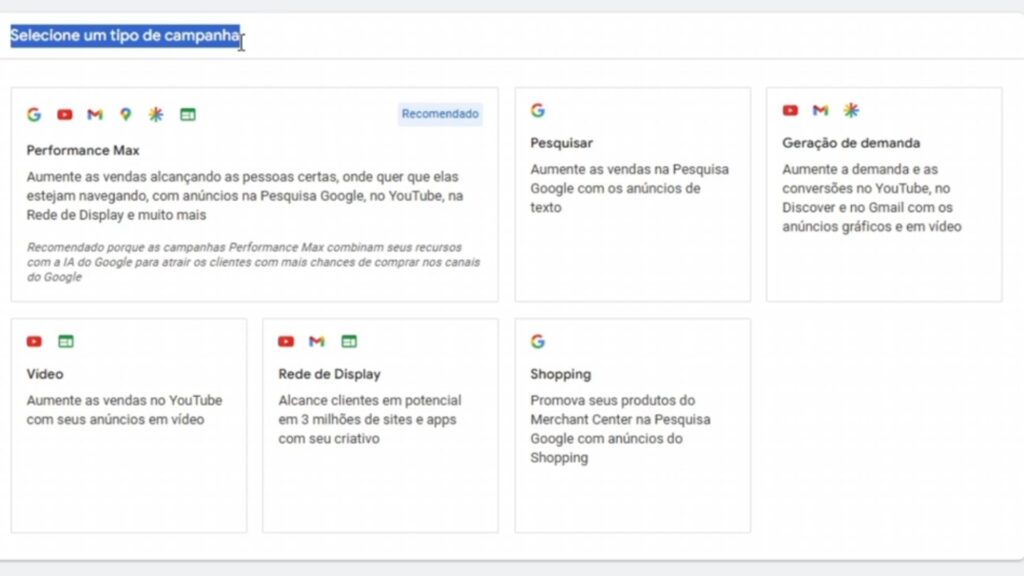Click the Google icon above Shopping
Viewport: 1024px width, 576px height.
click(x=538, y=342)
